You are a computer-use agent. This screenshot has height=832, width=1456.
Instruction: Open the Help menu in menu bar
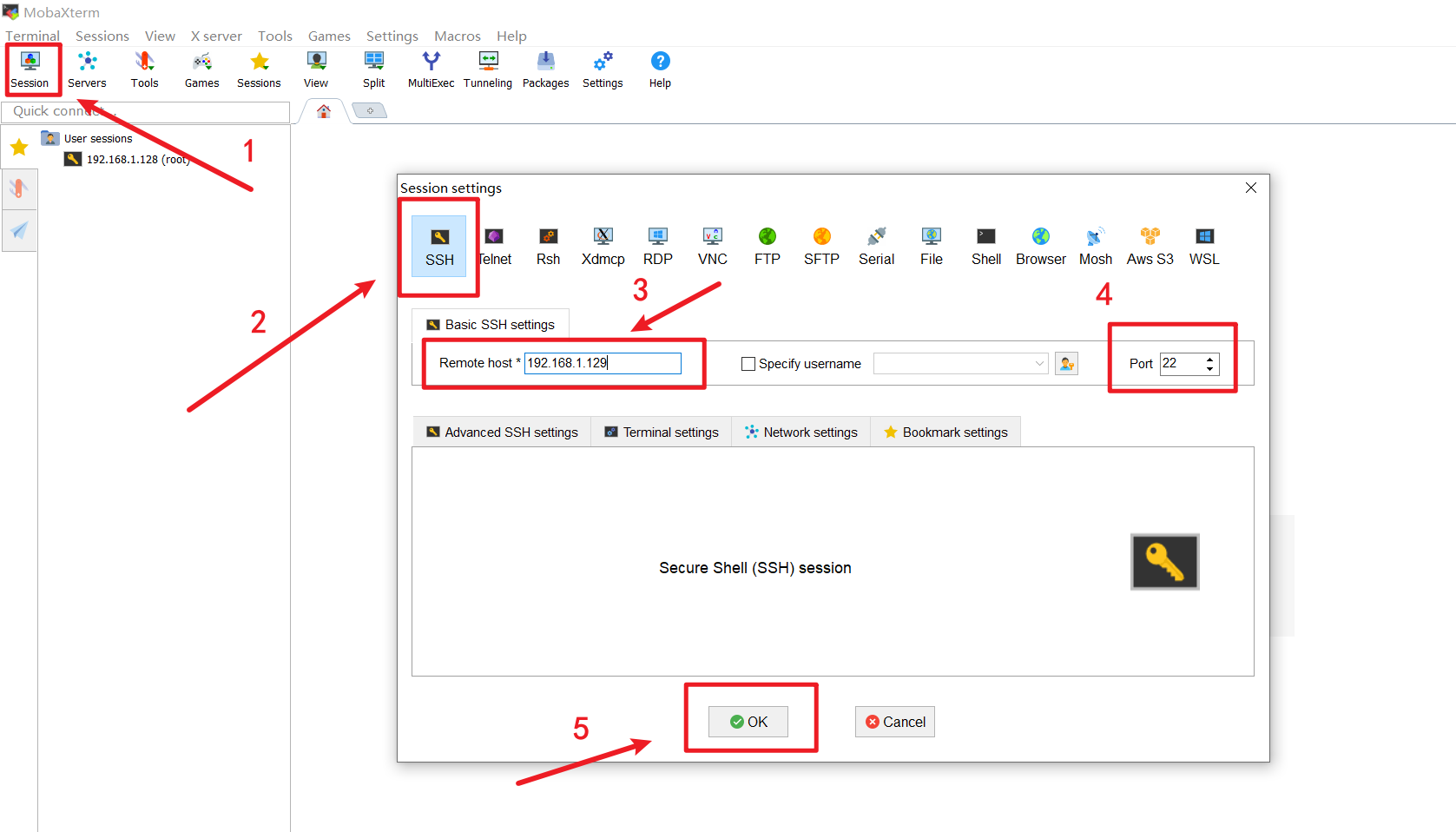click(x=511, y=36)
